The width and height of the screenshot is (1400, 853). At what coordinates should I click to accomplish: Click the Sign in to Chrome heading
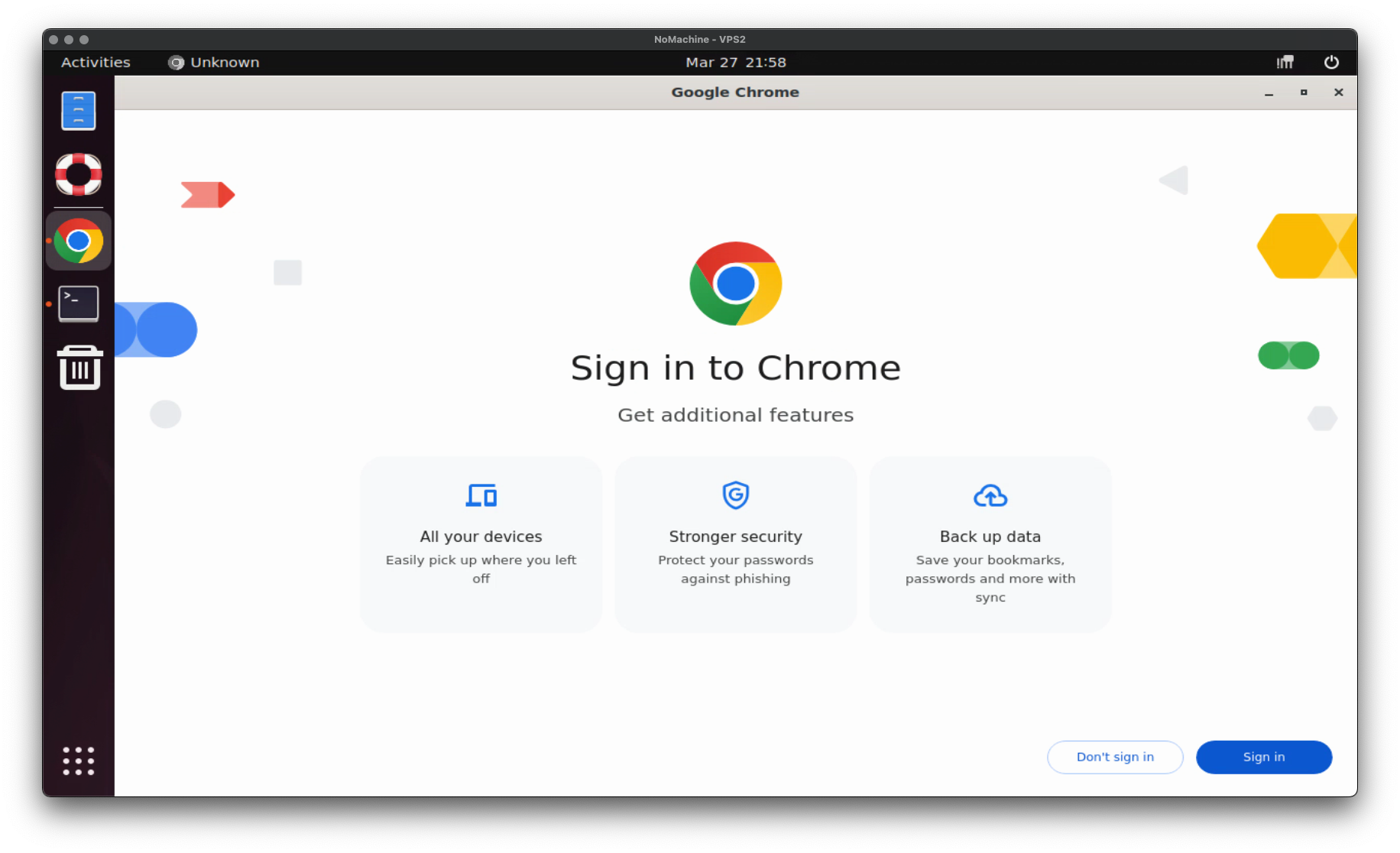(735, 368)
